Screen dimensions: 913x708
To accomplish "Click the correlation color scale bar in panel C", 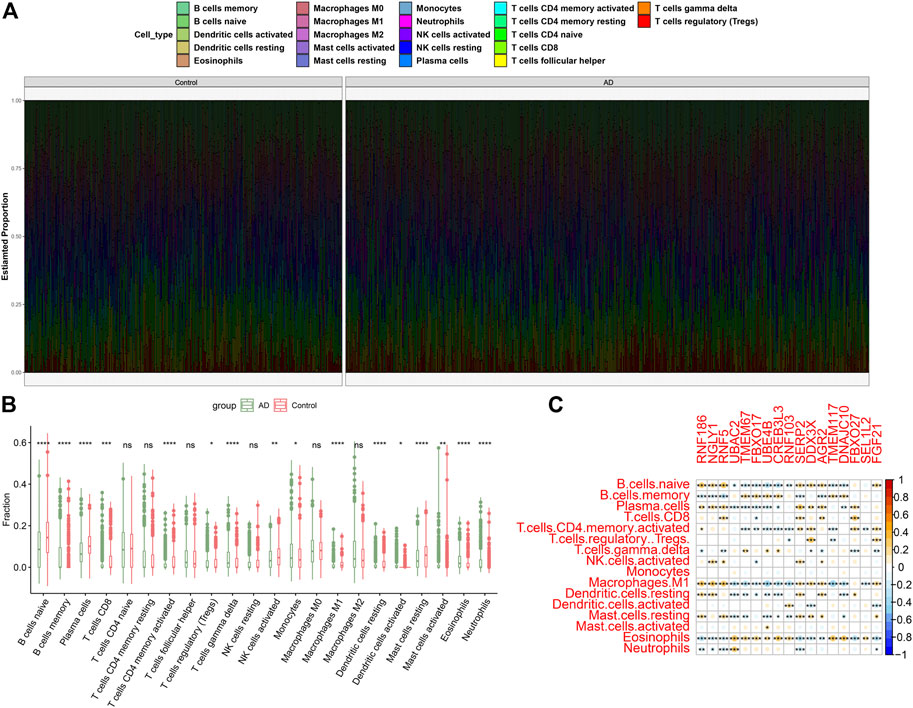I will (x=890, y=567).
